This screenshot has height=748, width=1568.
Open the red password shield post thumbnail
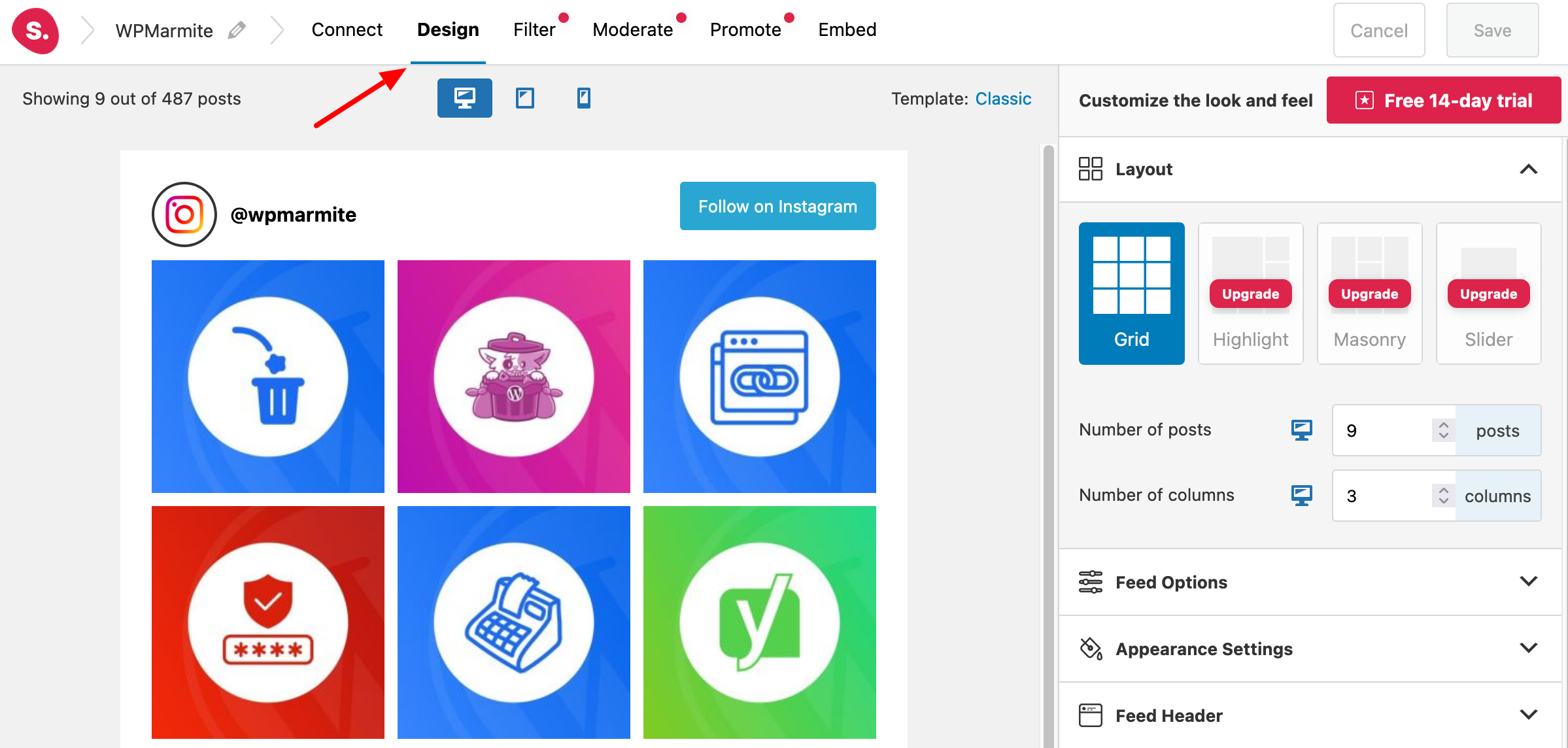268,622
